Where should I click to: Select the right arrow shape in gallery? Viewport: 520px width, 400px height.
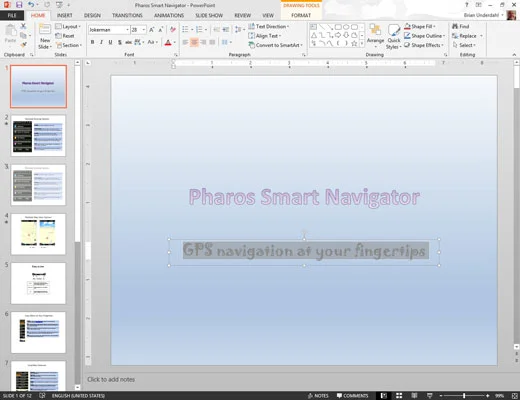pos(338,35)
